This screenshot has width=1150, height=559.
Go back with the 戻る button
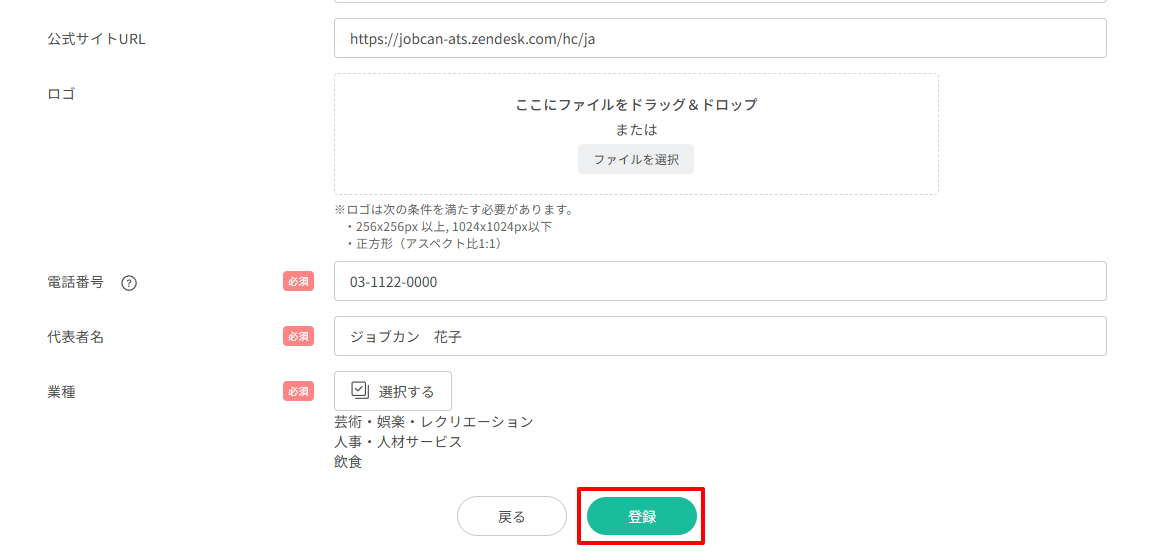pyautogui.click(x=511, y=517)
